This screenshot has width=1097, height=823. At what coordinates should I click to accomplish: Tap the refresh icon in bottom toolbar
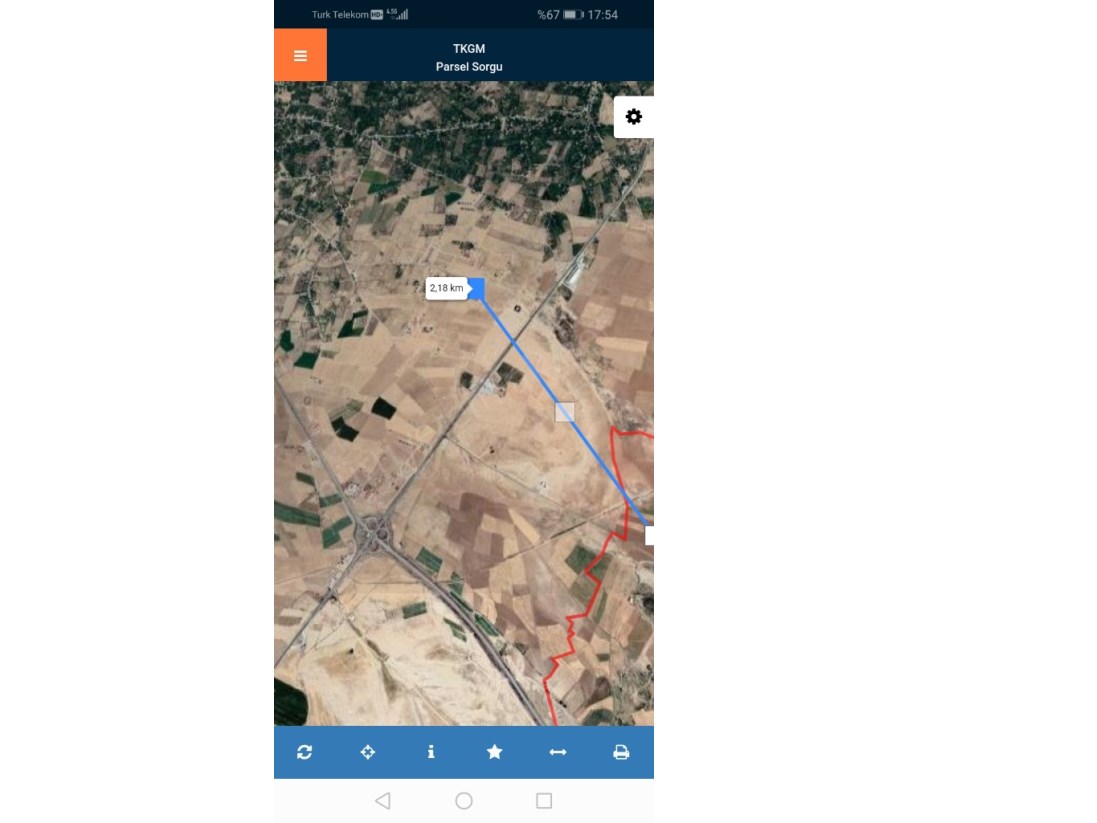point(304,752)
